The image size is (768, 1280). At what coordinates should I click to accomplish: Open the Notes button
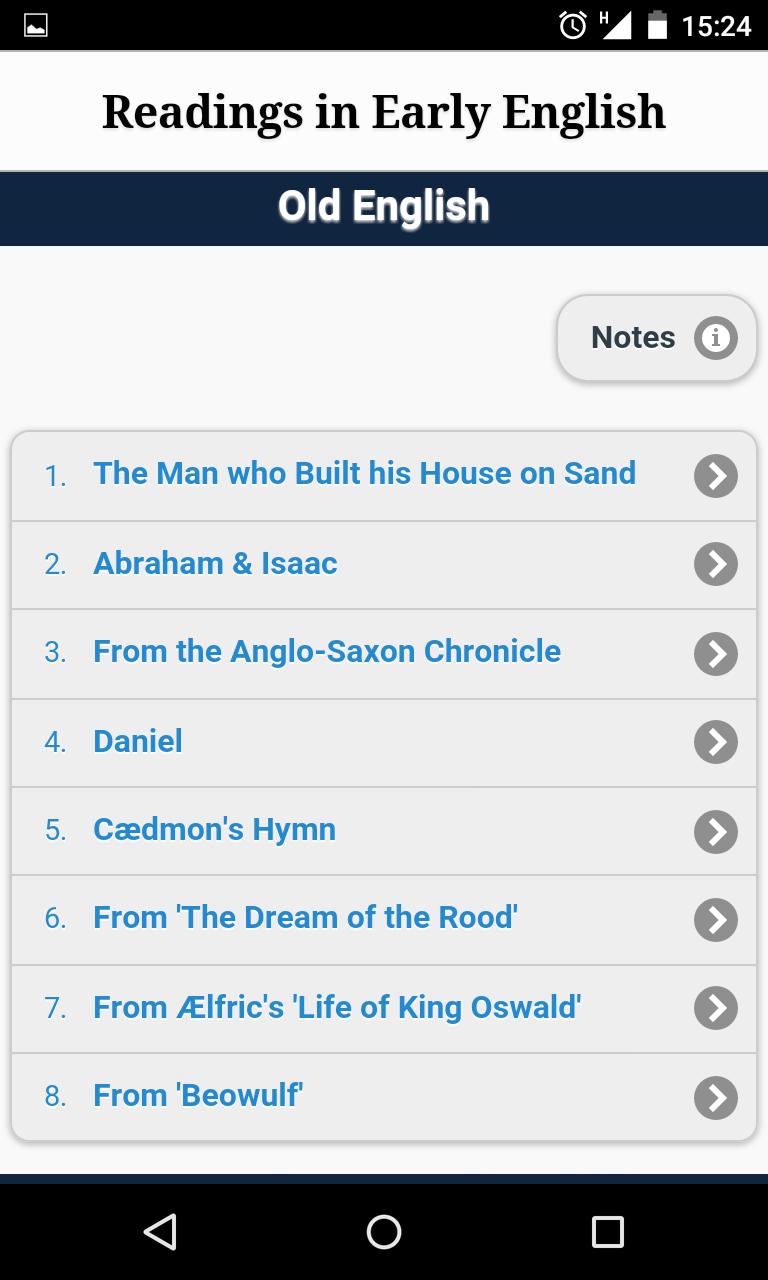coord(657,338)
